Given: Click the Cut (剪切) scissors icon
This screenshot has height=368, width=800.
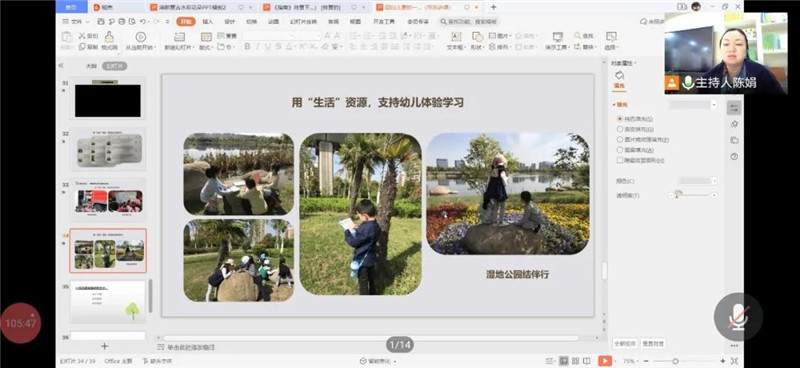Looking at the screenshot, I should pos(82,36).
